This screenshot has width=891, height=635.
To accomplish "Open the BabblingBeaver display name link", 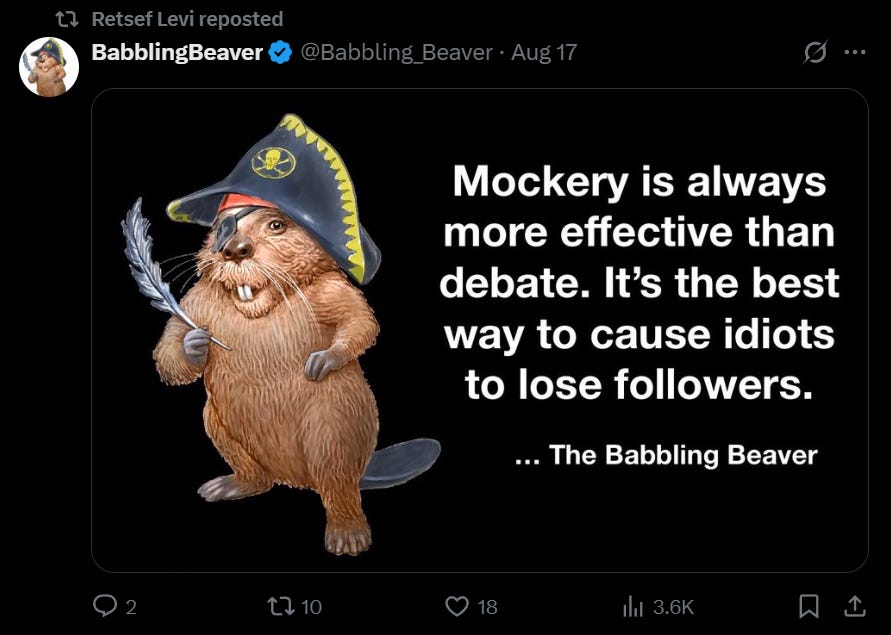I will tap(177, 53).
